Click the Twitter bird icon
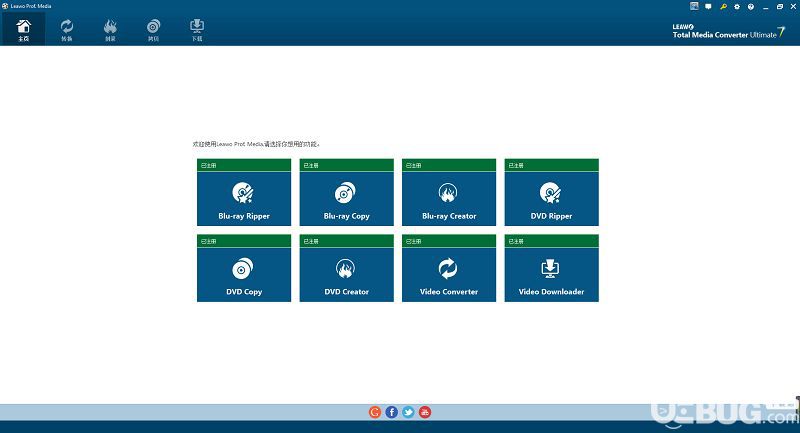 408,412
